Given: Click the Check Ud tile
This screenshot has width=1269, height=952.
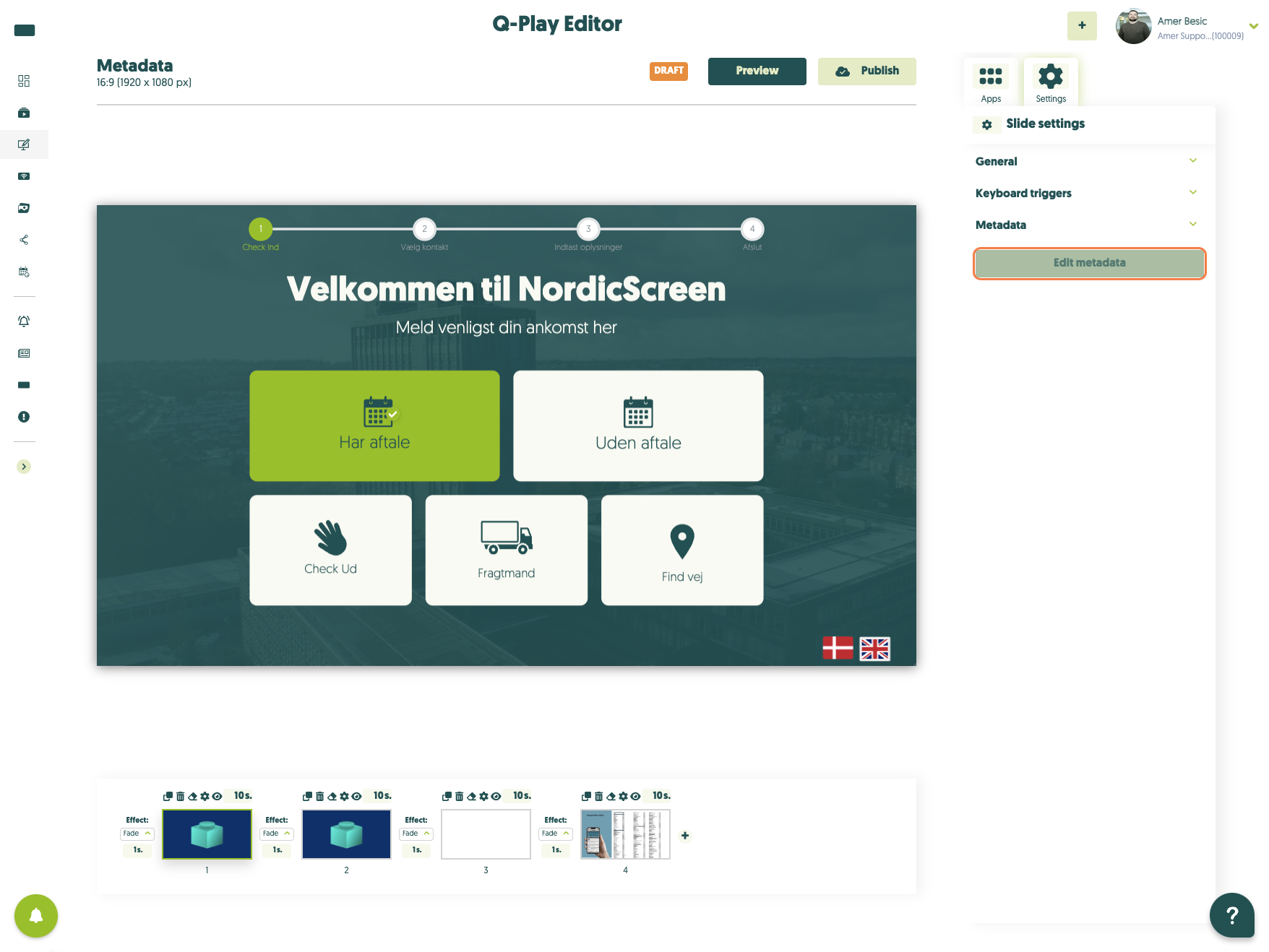Looking at the screenshot, I should pyautogui.click(x=330, y=550).
